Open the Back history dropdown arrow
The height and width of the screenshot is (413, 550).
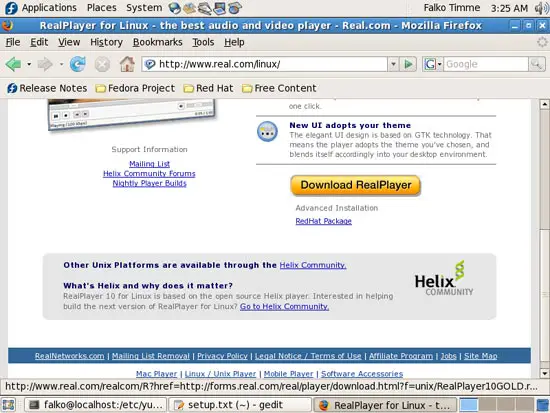(29, 64)
